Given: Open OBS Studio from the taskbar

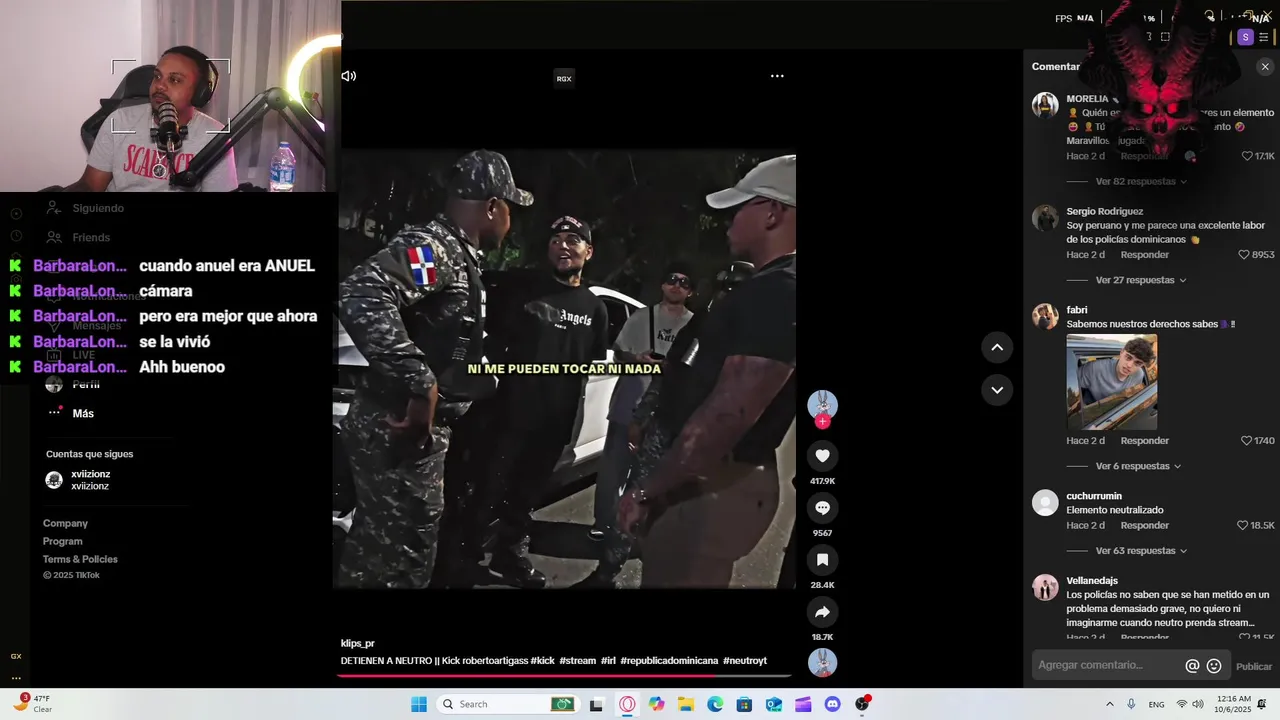Looking at the screenshot, I should point(862,704).
